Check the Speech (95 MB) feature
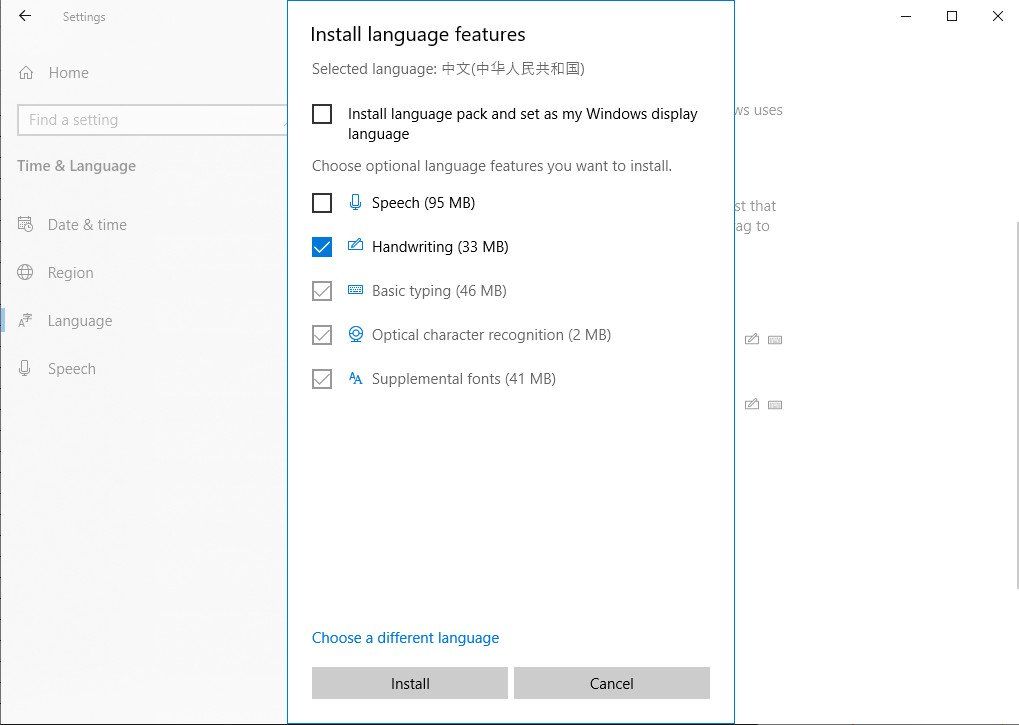 point(321,202)
